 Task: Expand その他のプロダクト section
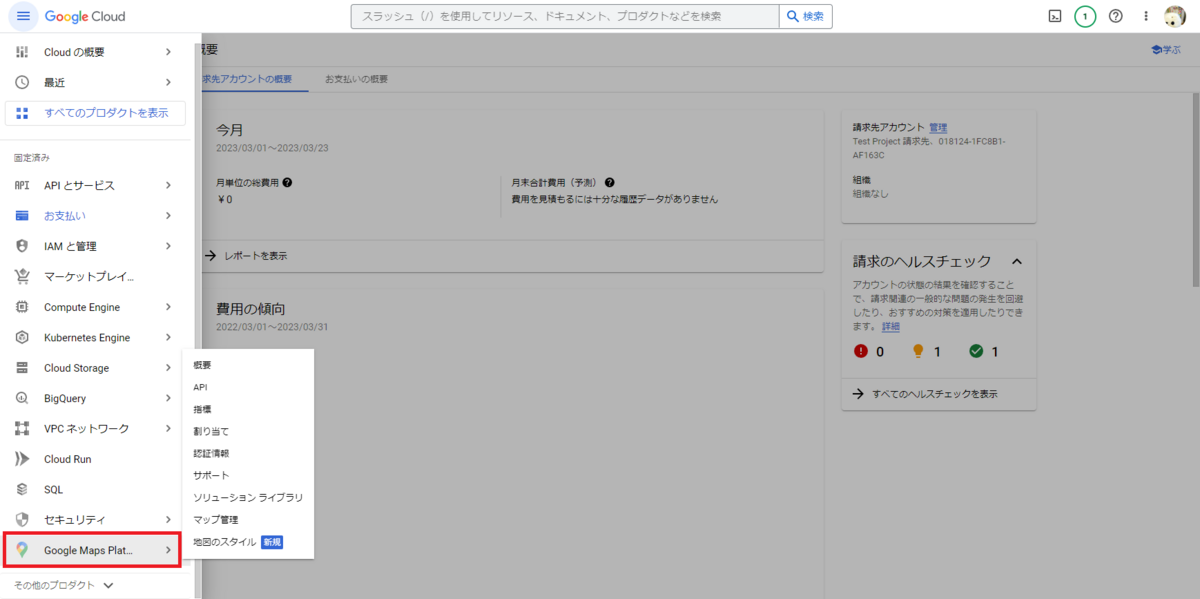coord(64,585)
